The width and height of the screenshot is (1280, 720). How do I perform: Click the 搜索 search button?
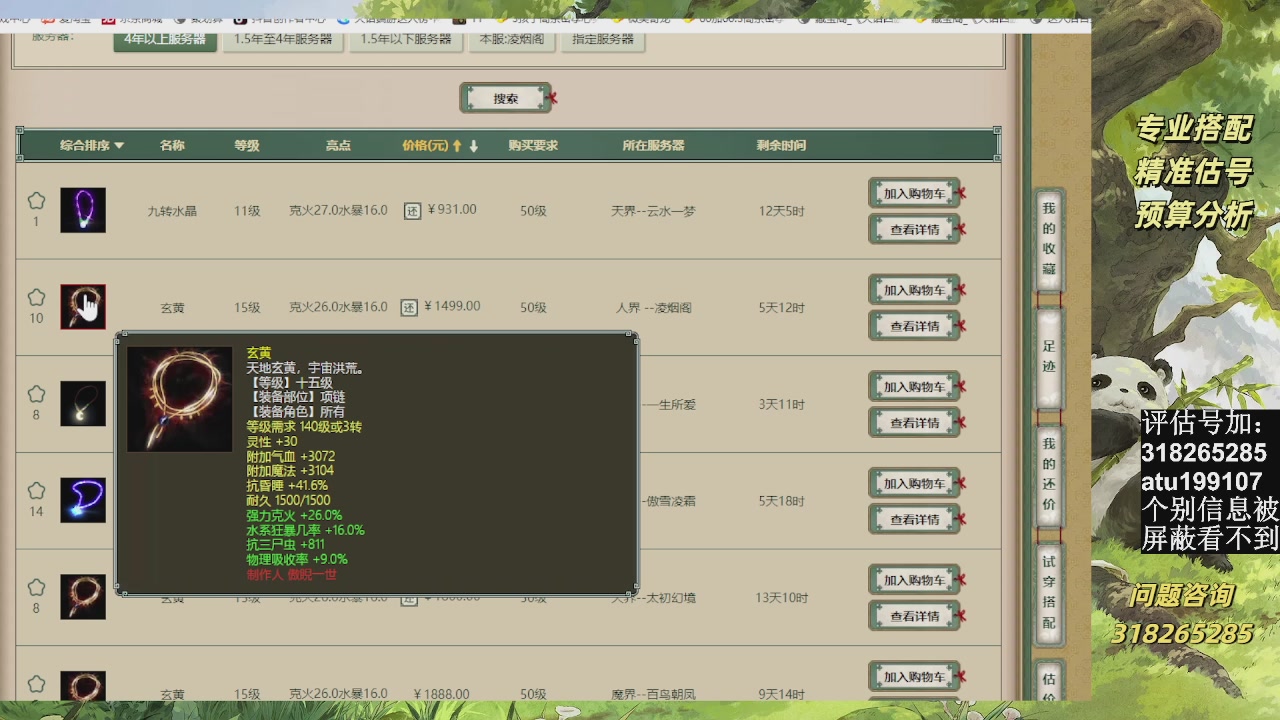506,98
